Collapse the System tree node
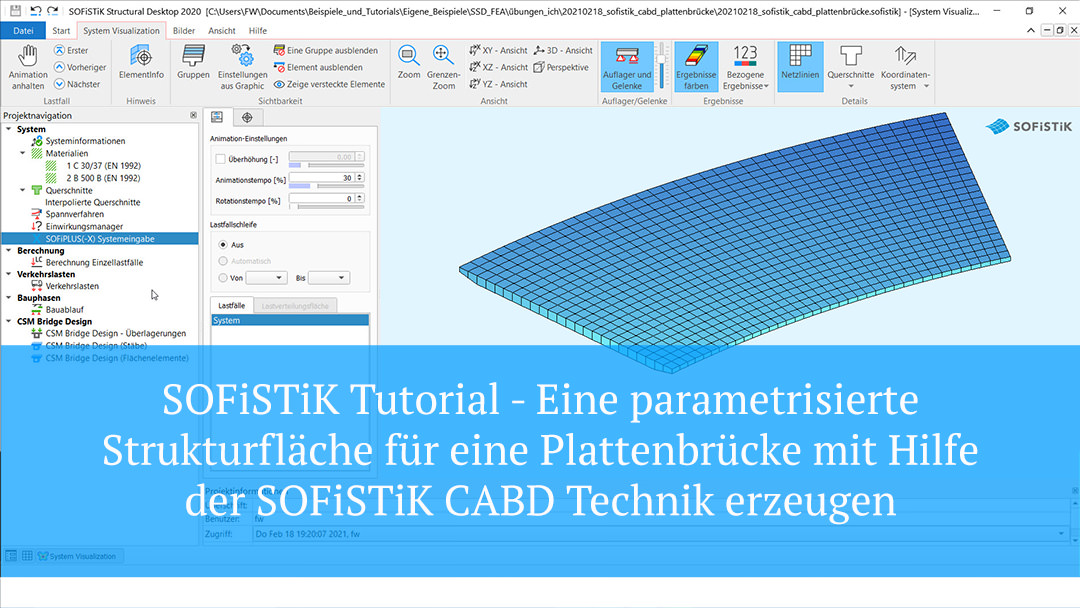Screen dimensions: 1080x608 click(x=10, y=128)
